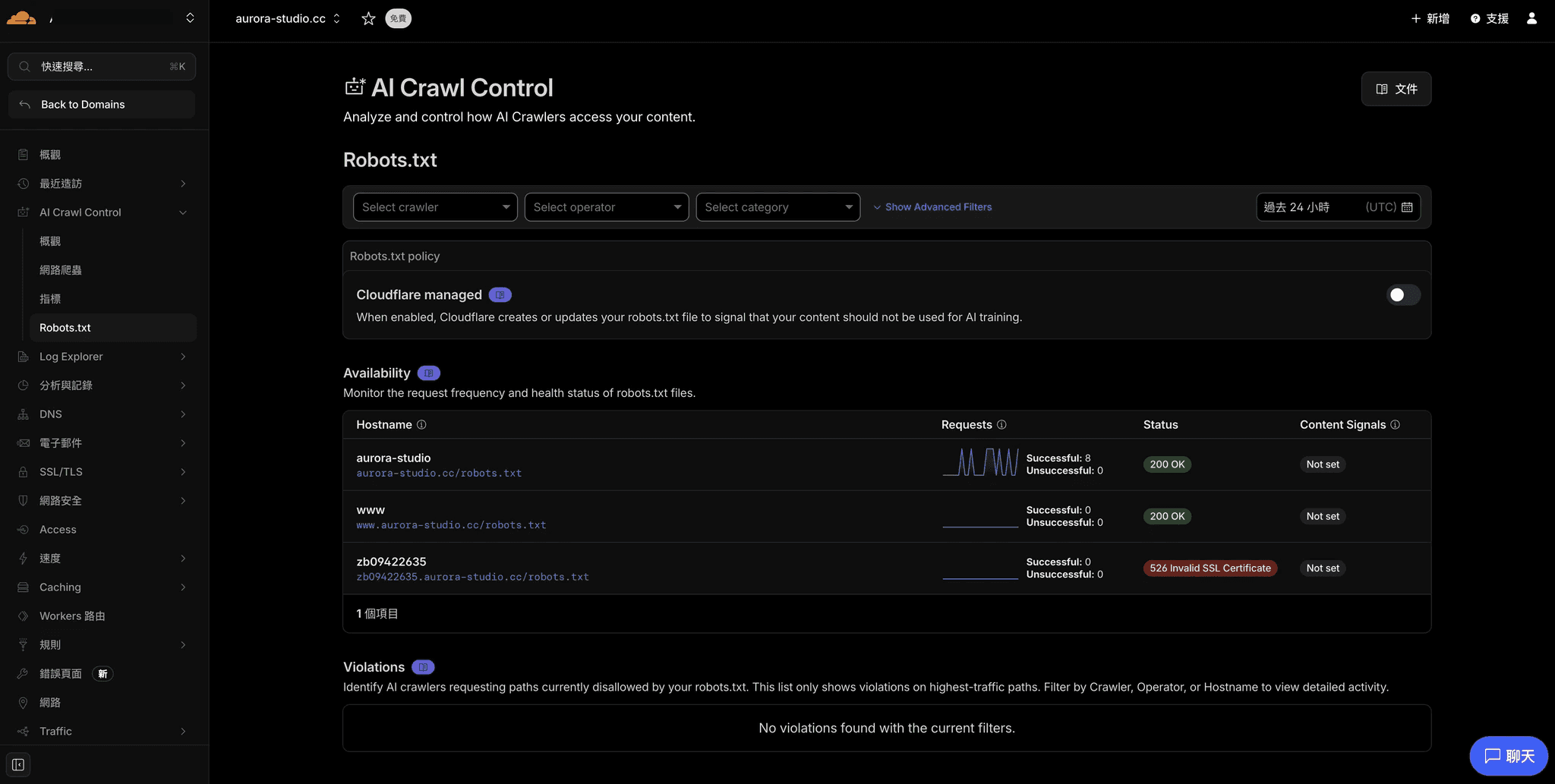Click the Cloudflare managed docs badge icon
The width and height of the screenshot is (1555, 784).
click(500, 294)
